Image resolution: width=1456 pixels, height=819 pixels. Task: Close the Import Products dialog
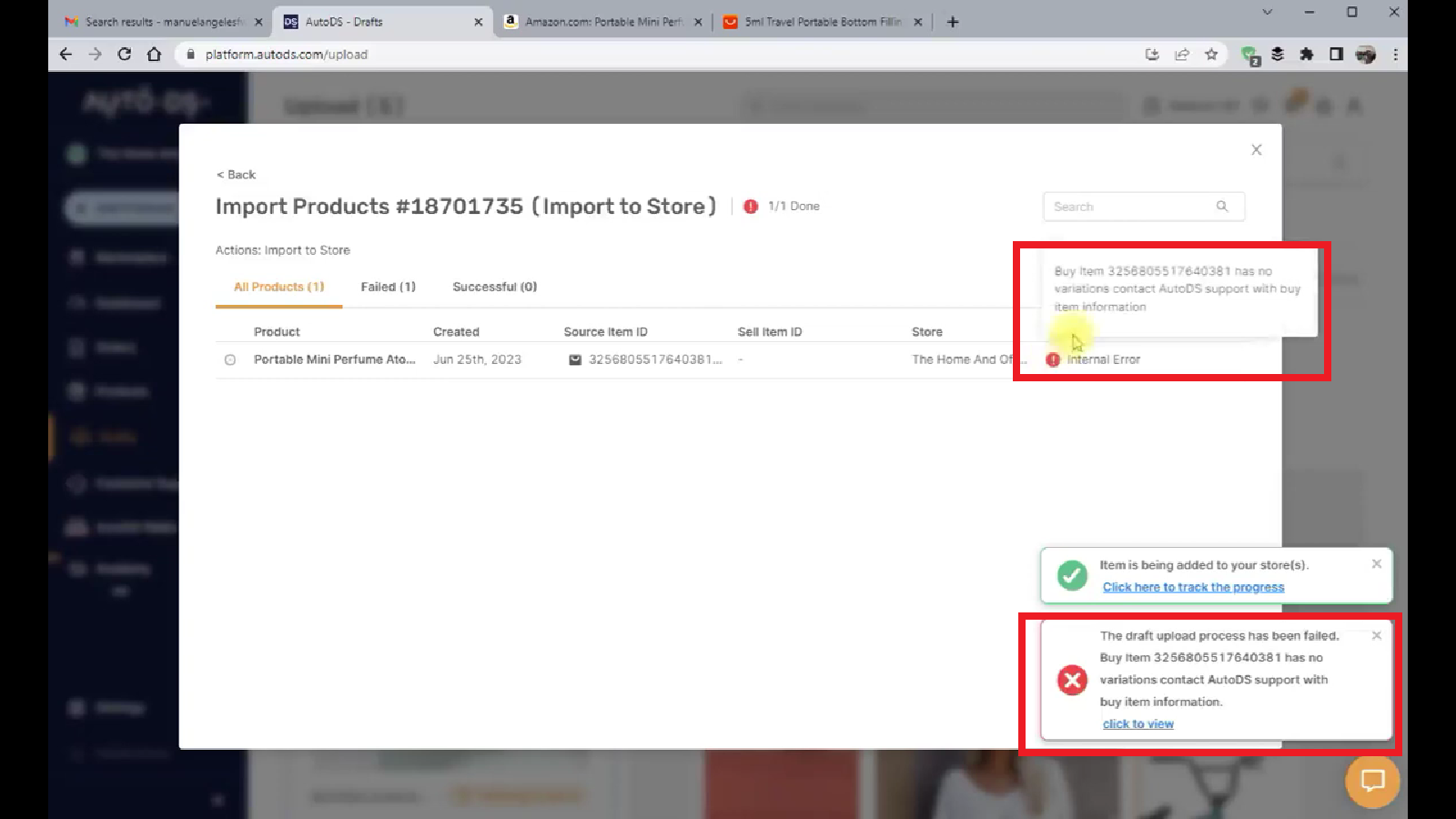(x=1257, y=149)
